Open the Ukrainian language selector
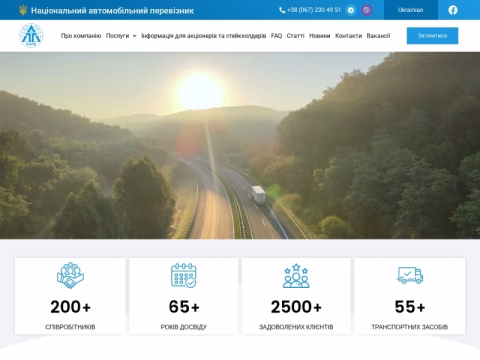The width and height of the screenshot is (480, 360). pyautogui.click(x=411, y=10)
